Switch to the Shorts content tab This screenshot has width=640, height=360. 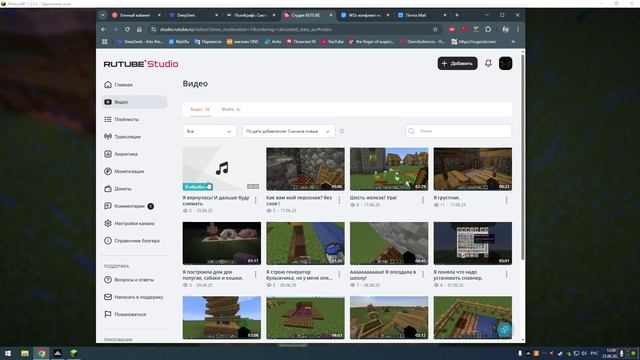230,109
